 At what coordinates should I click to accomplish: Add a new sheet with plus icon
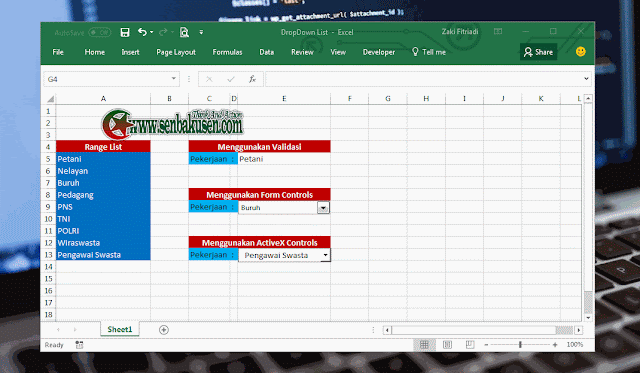[164, 330]
